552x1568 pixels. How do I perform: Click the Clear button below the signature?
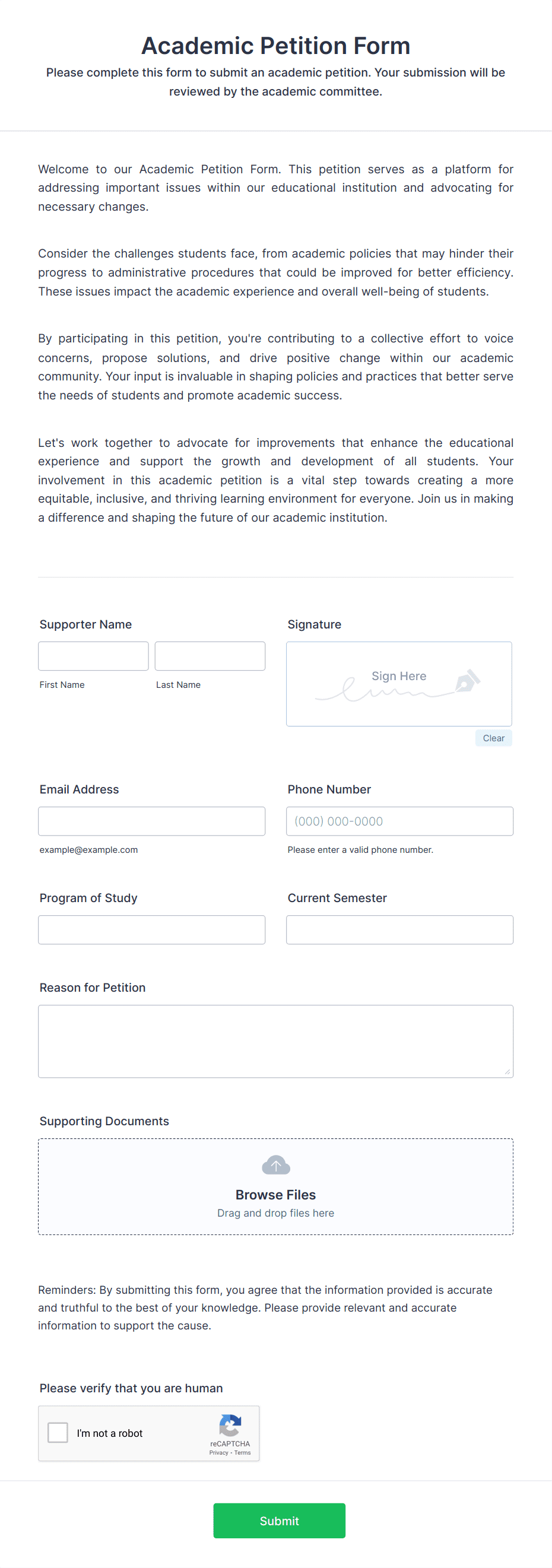(493, 738)
